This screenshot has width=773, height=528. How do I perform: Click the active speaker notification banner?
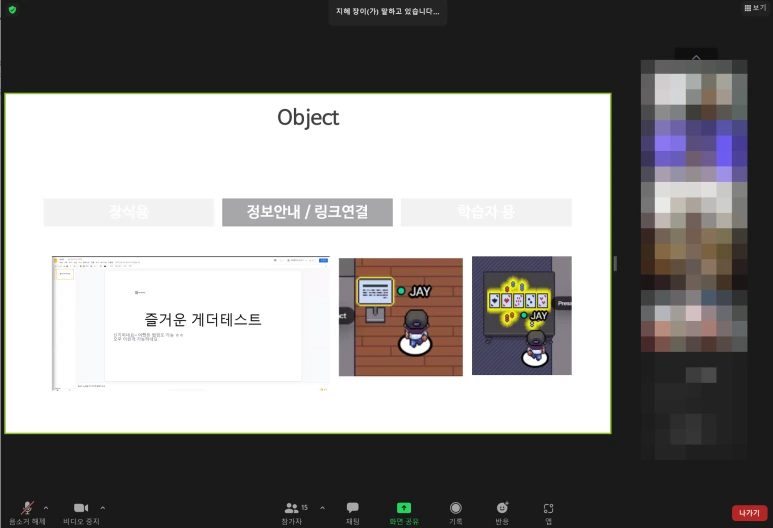click(x=388, y=12)
